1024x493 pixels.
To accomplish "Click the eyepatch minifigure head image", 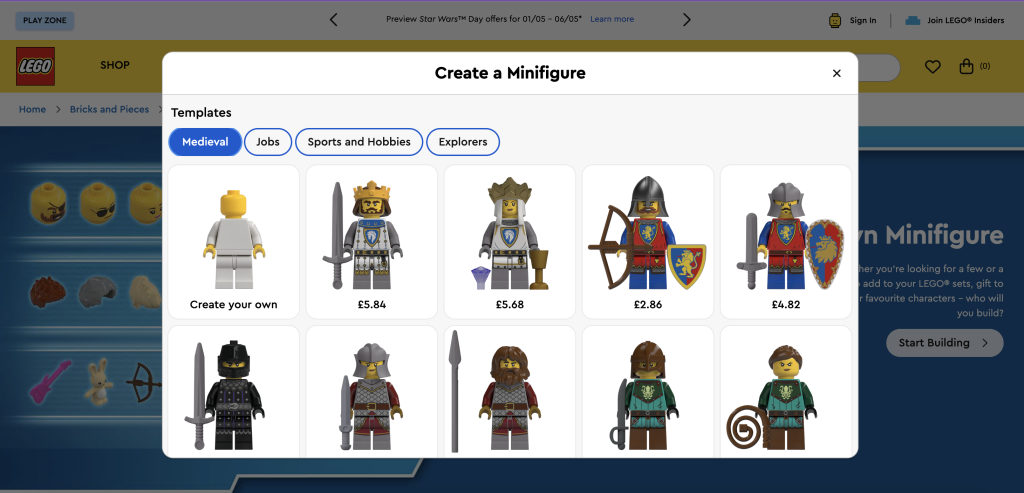I will pyautogui.click(x=48, y=204).
